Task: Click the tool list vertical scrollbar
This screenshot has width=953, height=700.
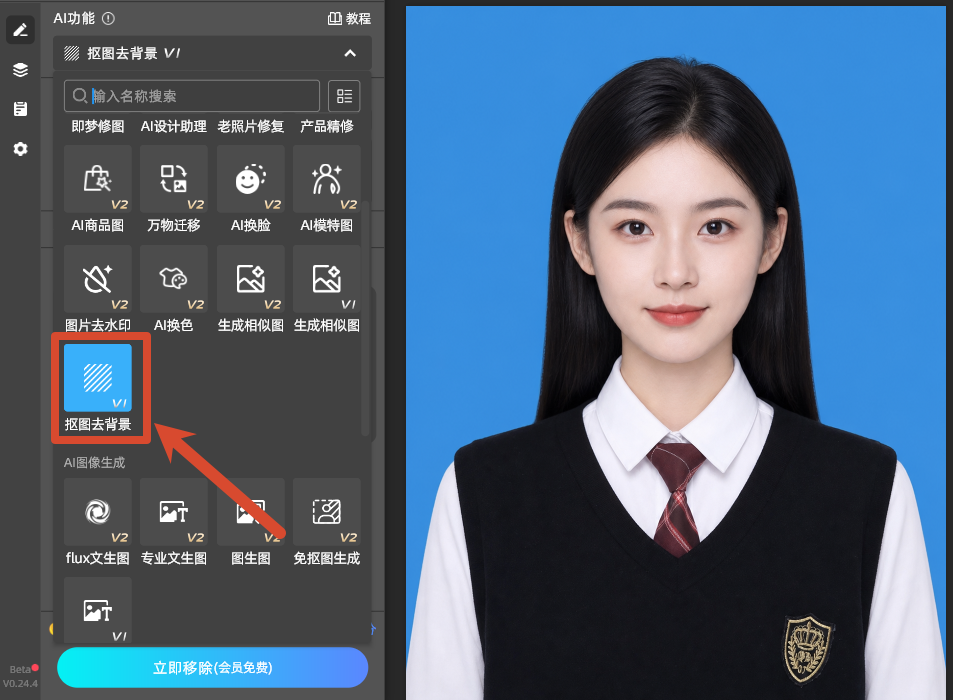Action: point(366,318)
